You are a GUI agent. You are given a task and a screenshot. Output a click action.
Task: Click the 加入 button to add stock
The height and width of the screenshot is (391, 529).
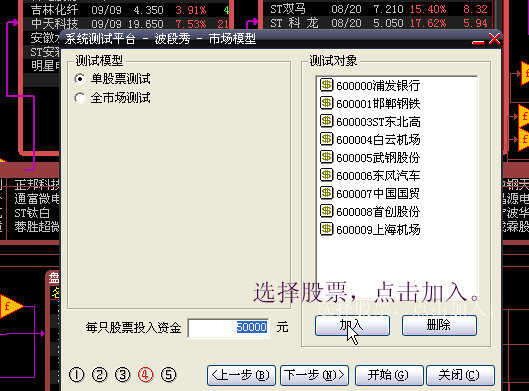pos(352,325)
